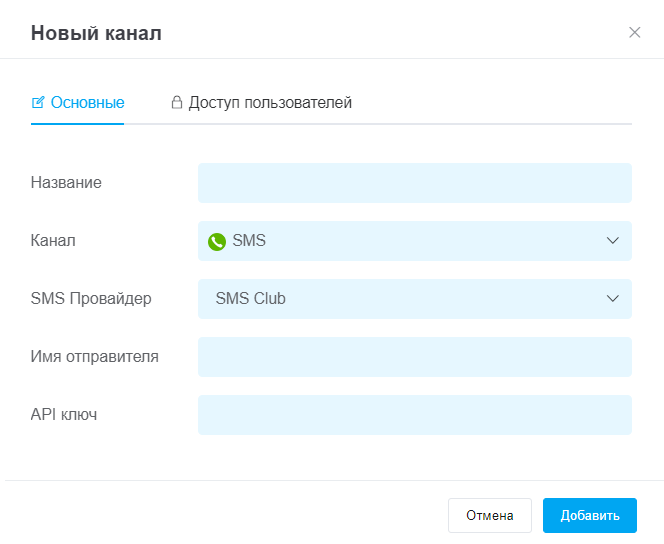Image resolution: width=664 pixels, height=544 pixels.
Task: Click the SMS Провайдер field label
Action: tap(91, 298)
